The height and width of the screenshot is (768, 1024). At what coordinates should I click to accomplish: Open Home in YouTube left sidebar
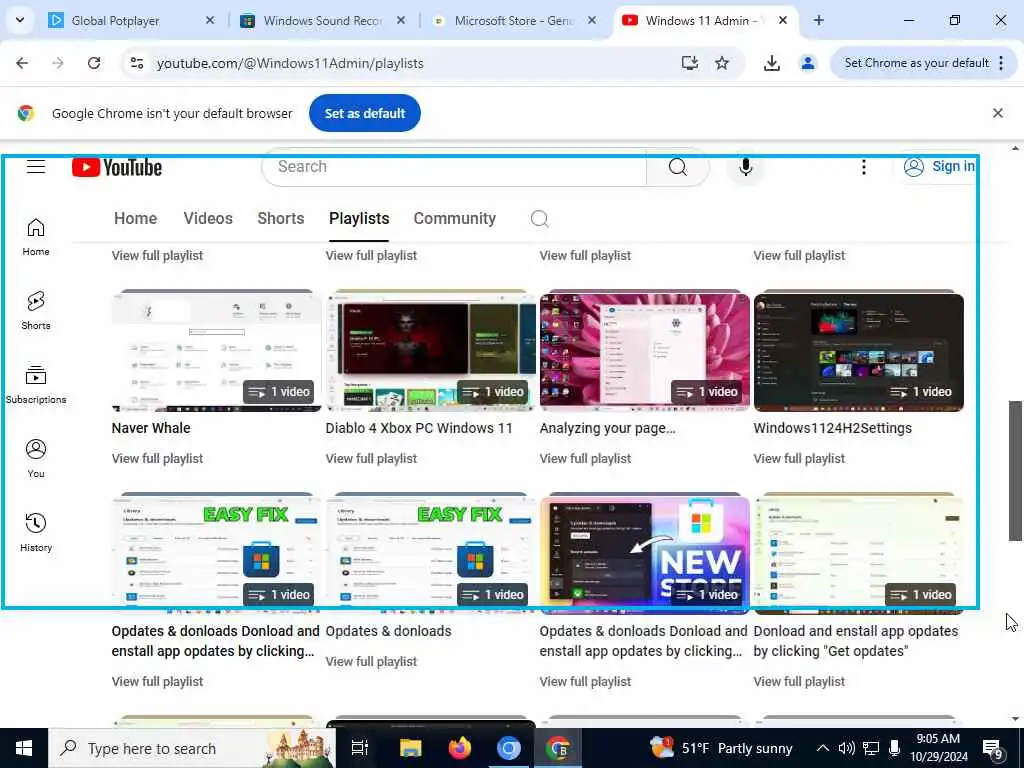(36, 236)
